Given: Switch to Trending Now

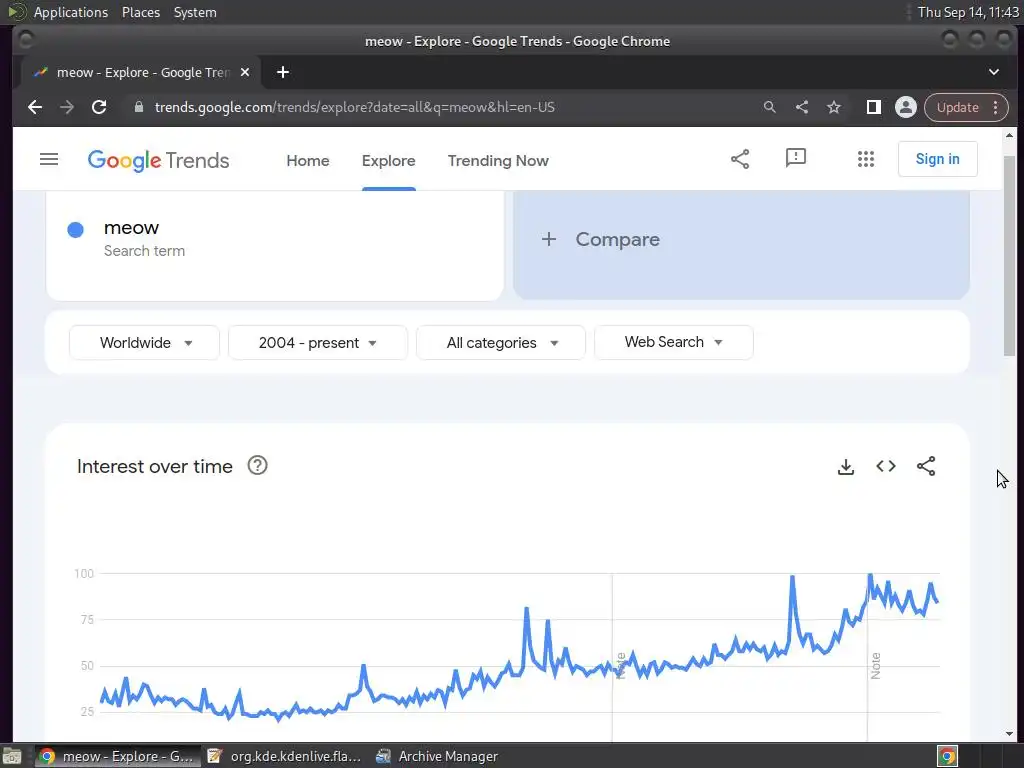Looking at the screenshot, I should click(498, 161).
